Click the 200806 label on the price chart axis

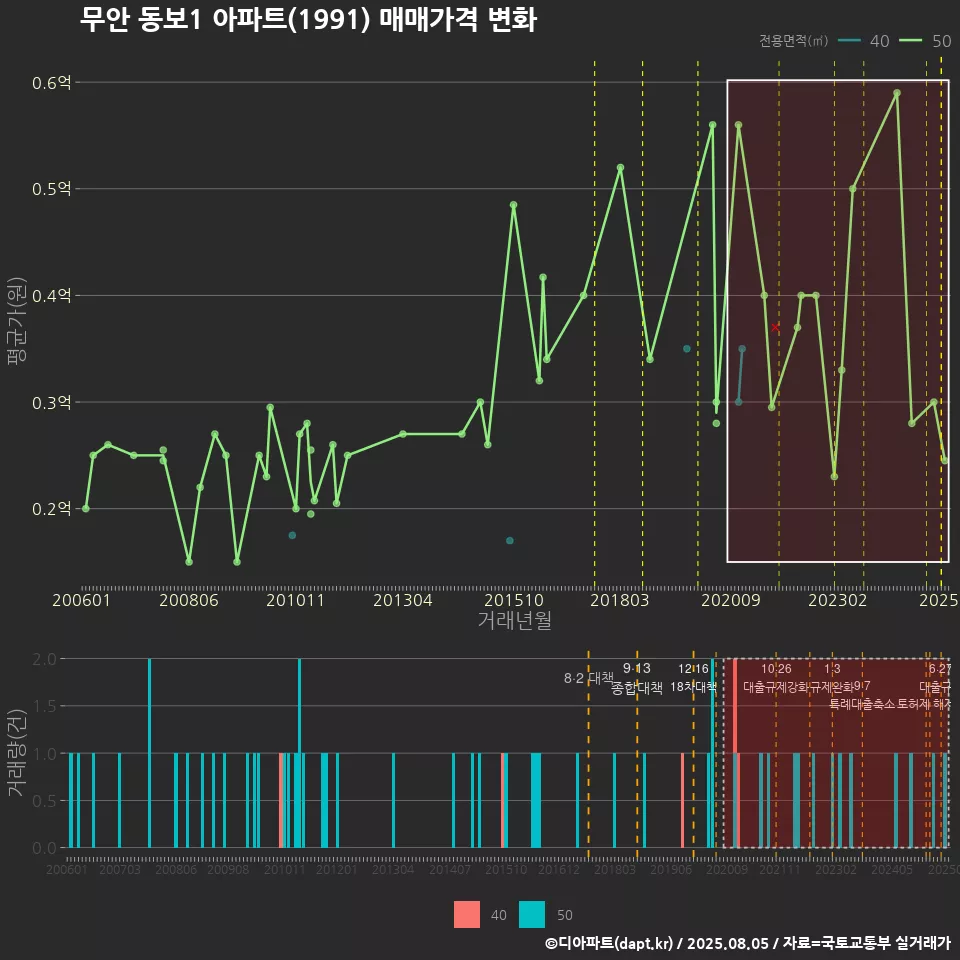click(x=189, y=600)
